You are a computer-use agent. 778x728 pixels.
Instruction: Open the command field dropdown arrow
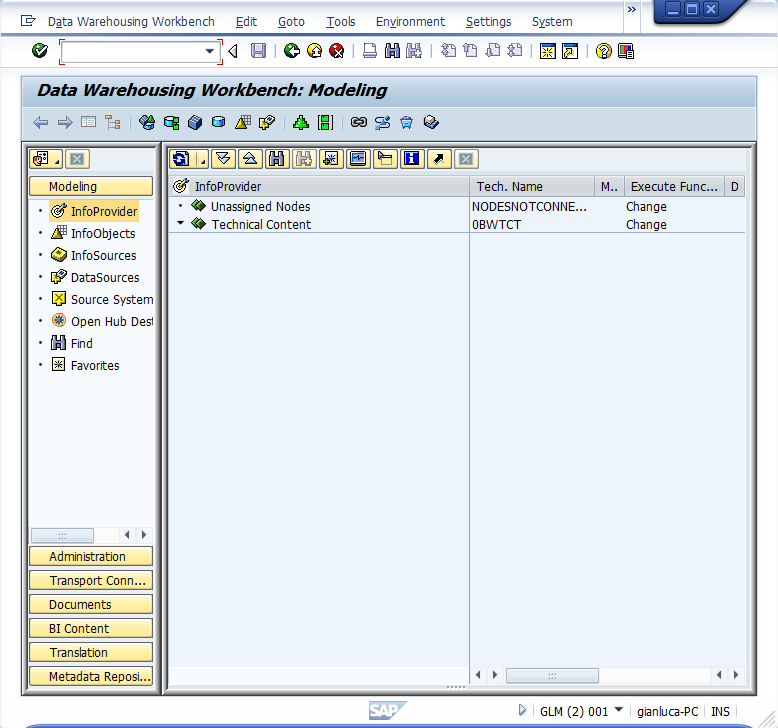(x=210, y=51)
